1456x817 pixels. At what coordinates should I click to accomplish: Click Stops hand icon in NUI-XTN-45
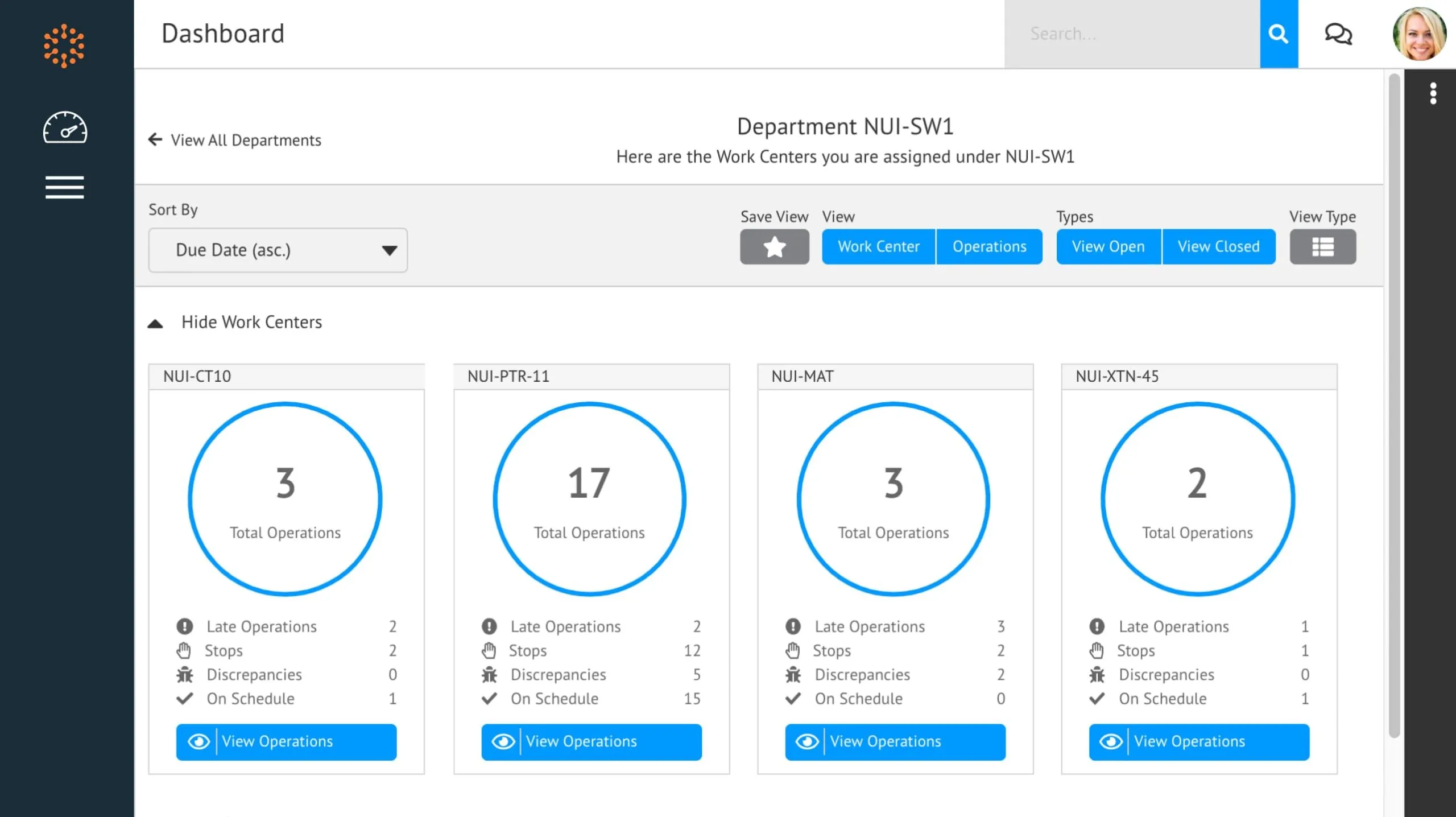[x=1097, y=650]
